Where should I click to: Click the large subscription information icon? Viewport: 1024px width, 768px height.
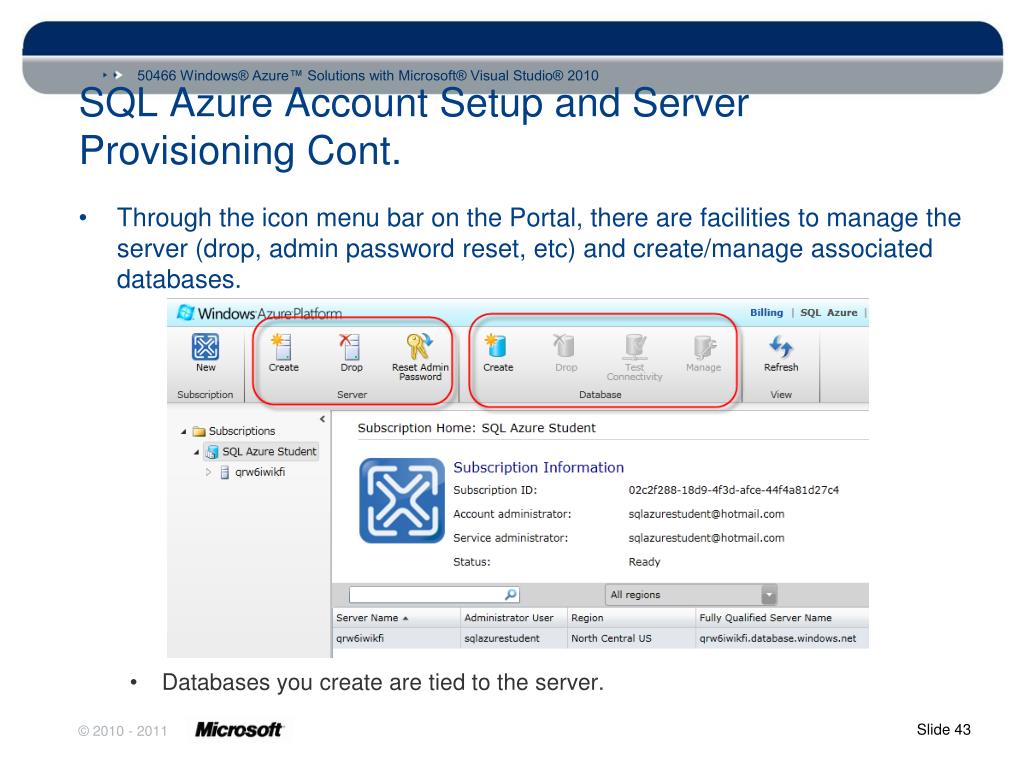[402, 500]
